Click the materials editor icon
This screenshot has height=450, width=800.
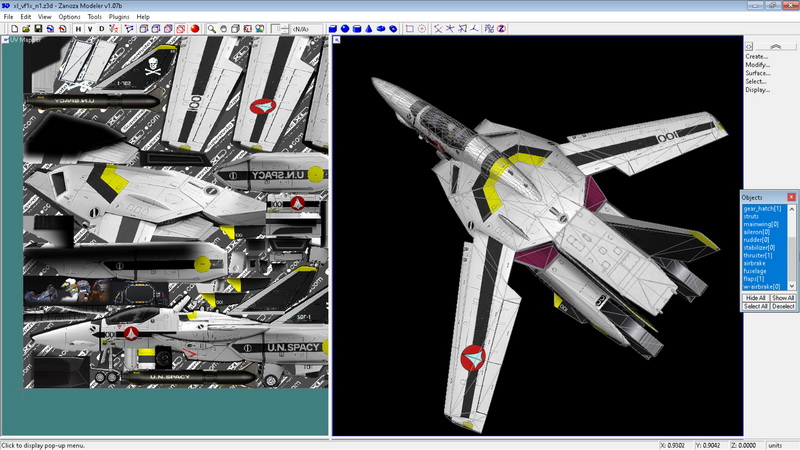point(260,29)
